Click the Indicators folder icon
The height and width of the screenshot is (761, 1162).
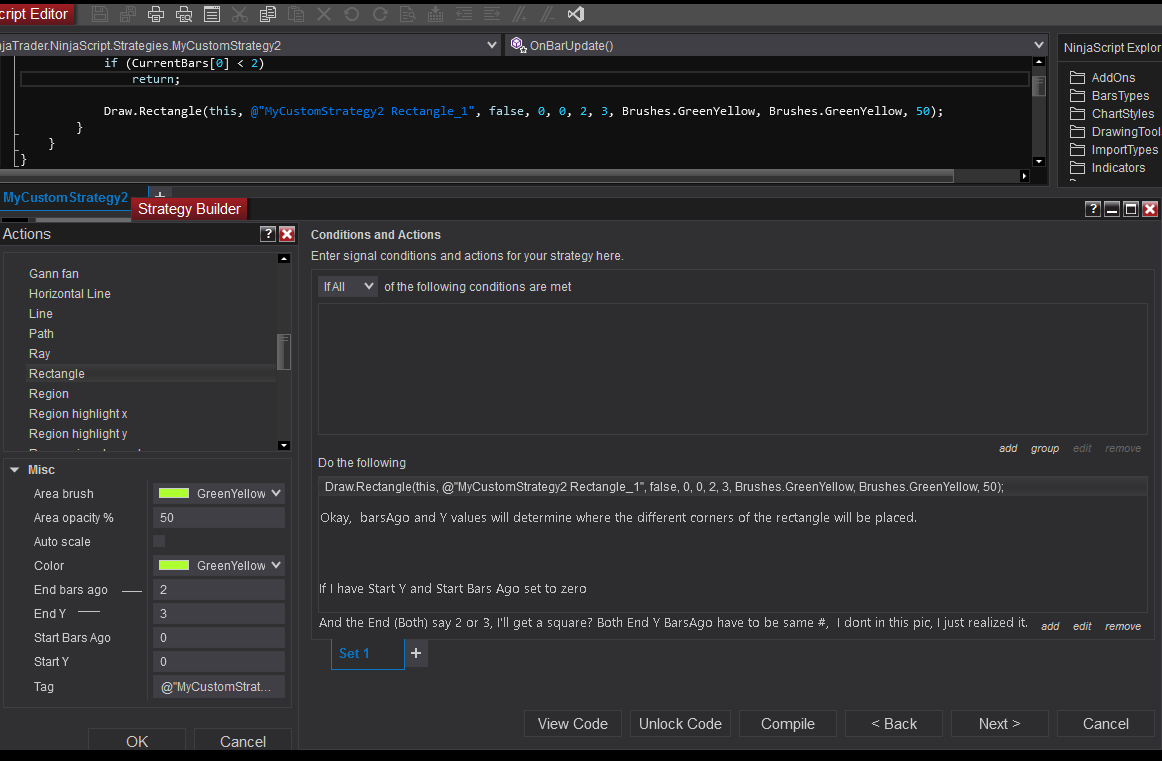[1077, 168]
